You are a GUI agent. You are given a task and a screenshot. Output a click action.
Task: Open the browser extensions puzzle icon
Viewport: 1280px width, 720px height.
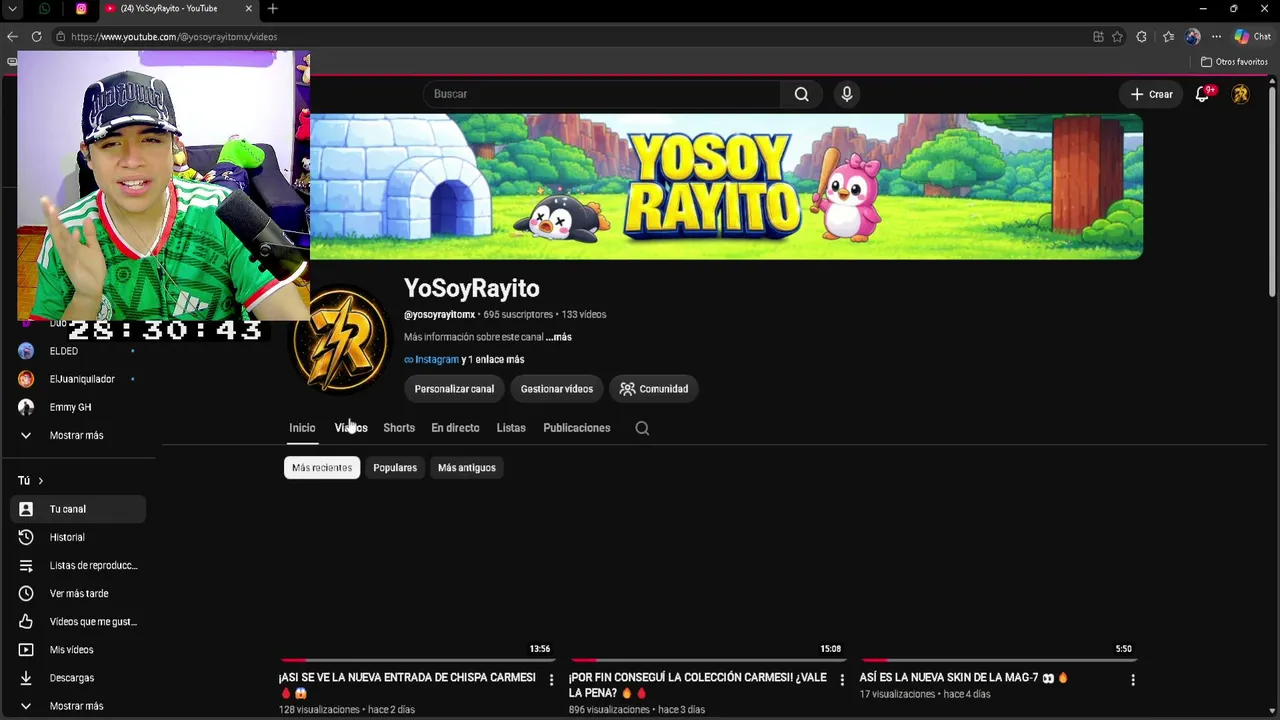point(1141,37)
